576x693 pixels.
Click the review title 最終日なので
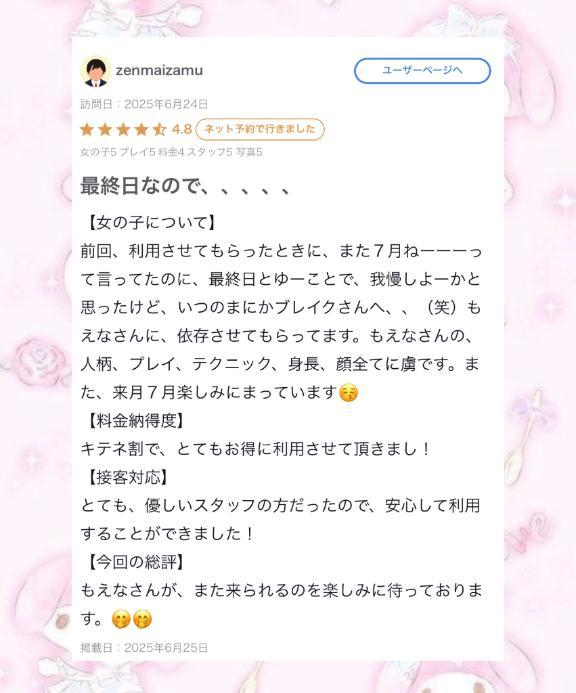tap(185, 185)
